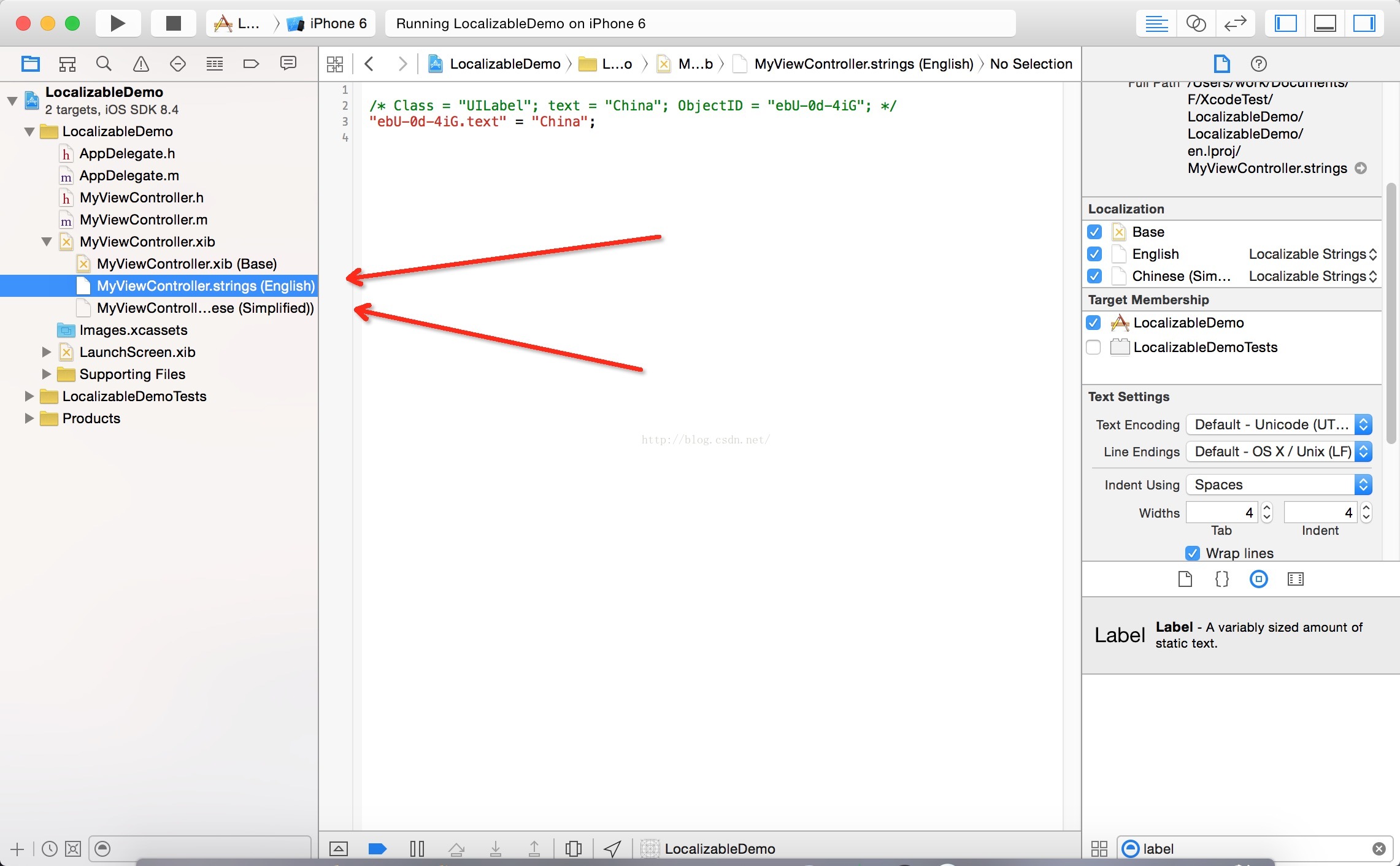Screen dimensions: 1400x866
Task: Open MyViewController.xib (Base) file
Action: (187, 264)
